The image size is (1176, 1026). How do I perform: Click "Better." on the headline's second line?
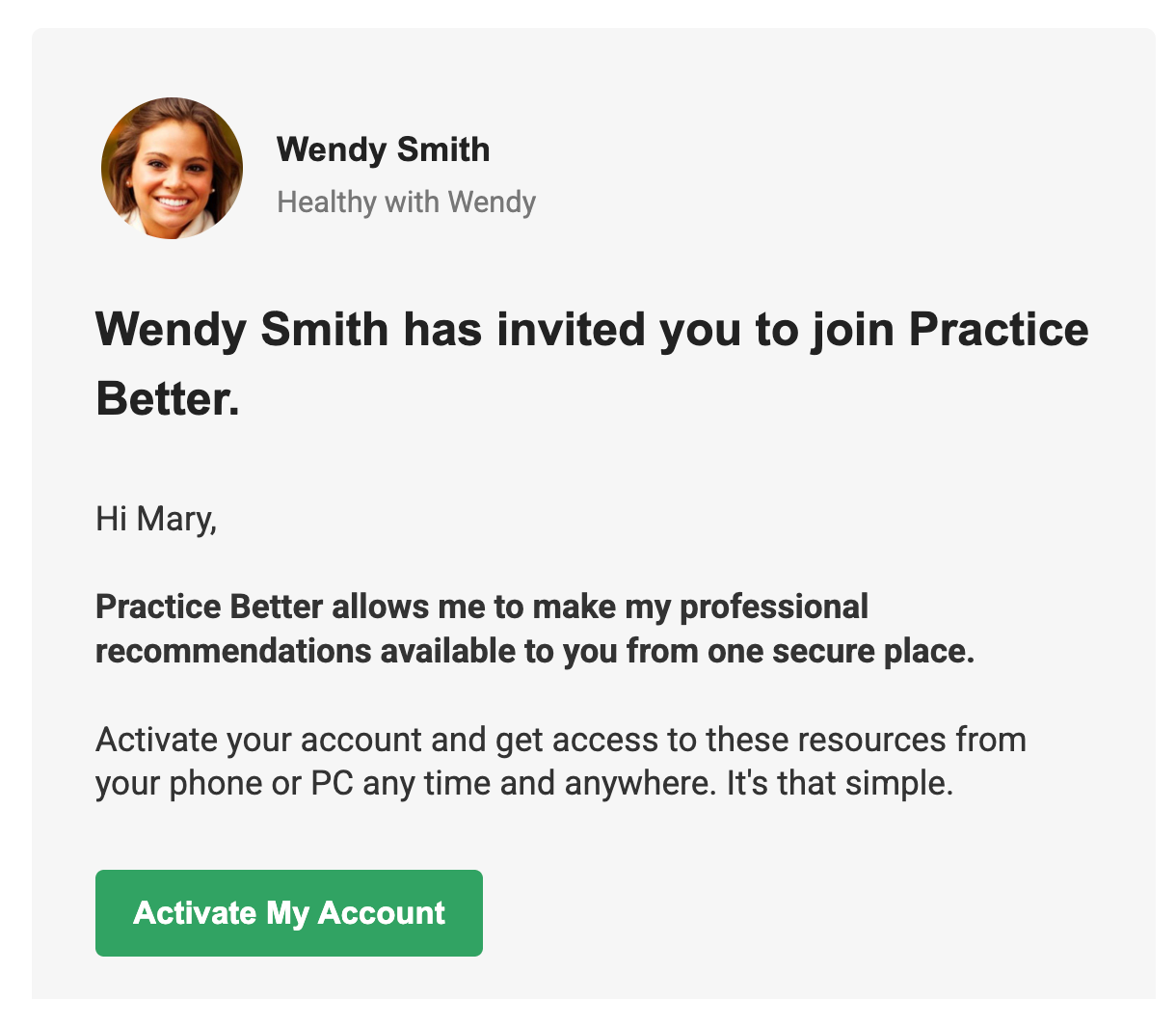click(x=168, y=399)
